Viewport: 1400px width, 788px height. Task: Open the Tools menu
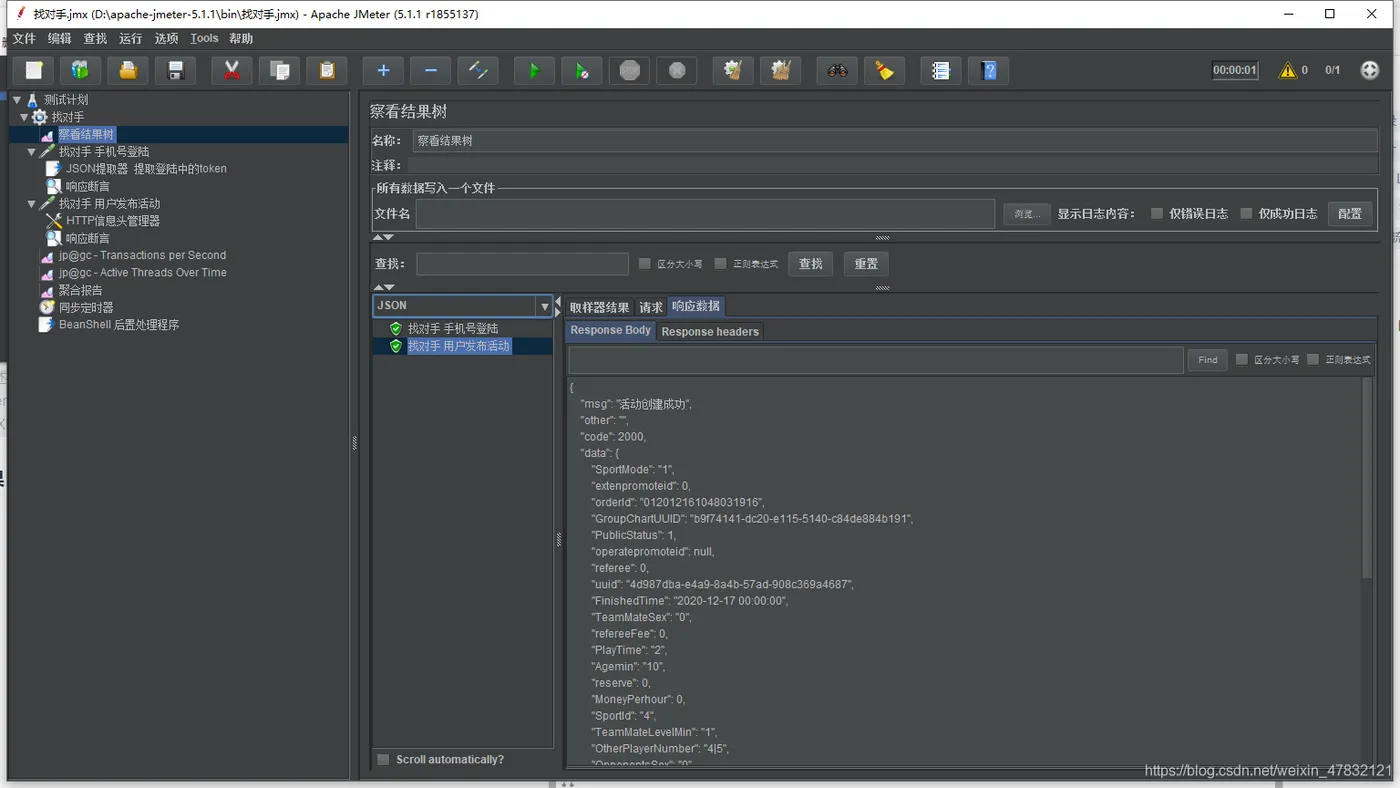pos(204,38)
